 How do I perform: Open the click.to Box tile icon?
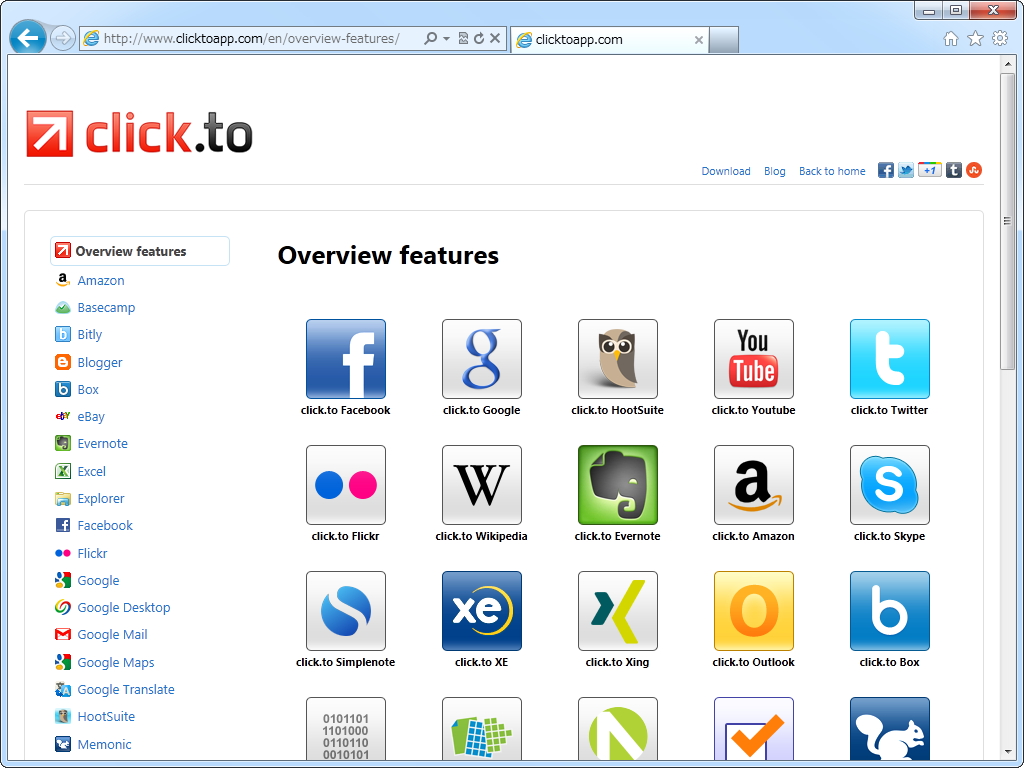889,611
